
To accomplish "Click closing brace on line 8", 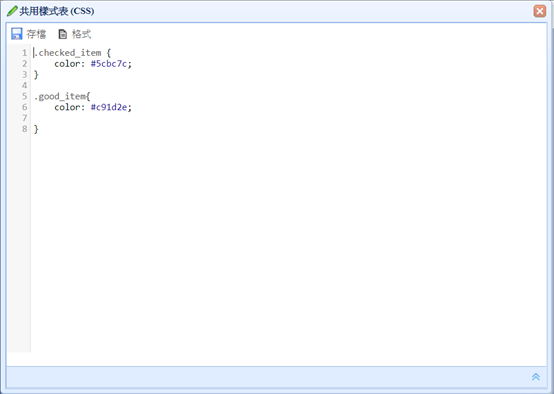I will coord(36,129).
